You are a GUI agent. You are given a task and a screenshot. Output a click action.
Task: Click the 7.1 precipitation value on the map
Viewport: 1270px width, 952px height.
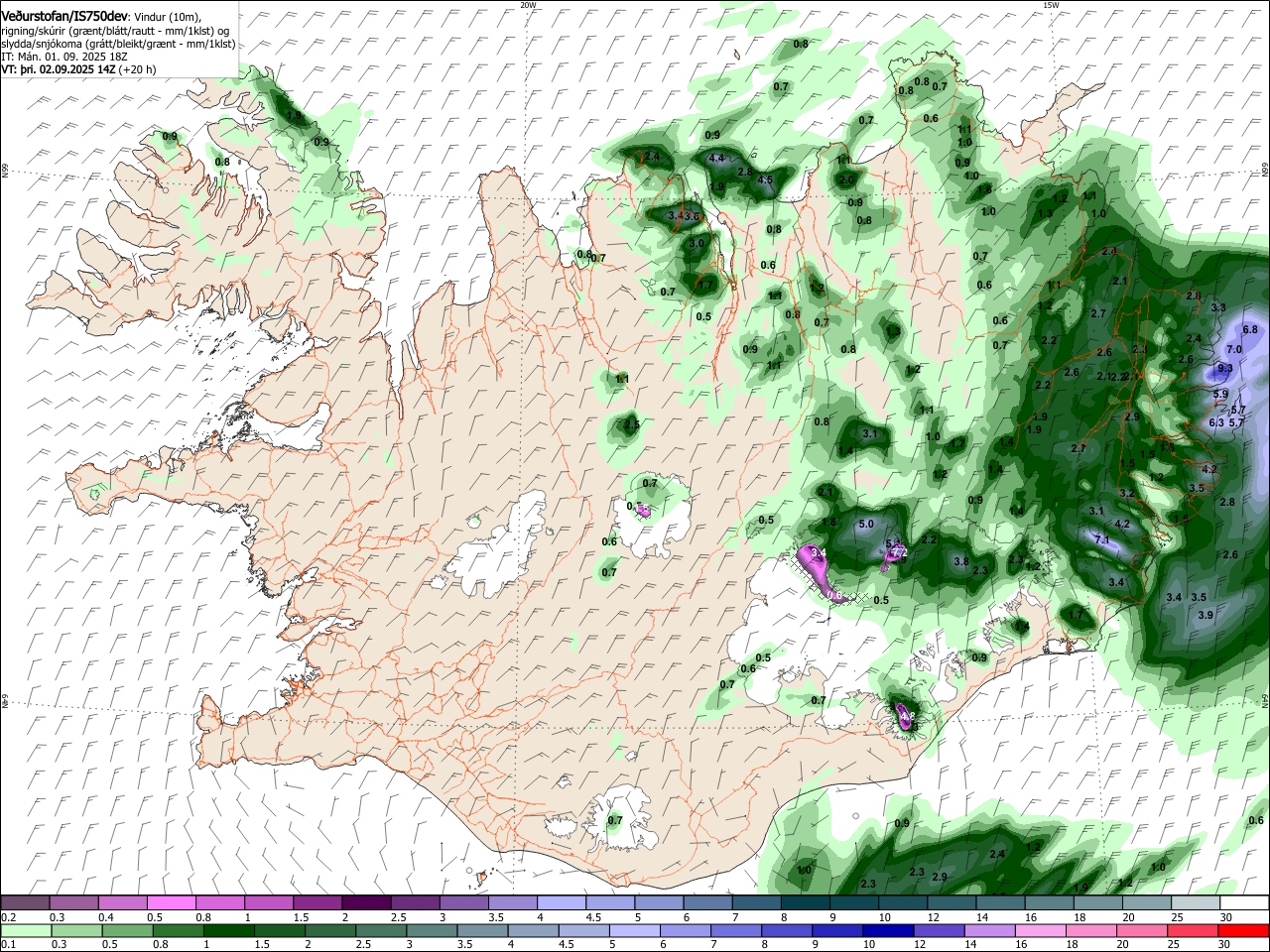(x=1101, y=539)
